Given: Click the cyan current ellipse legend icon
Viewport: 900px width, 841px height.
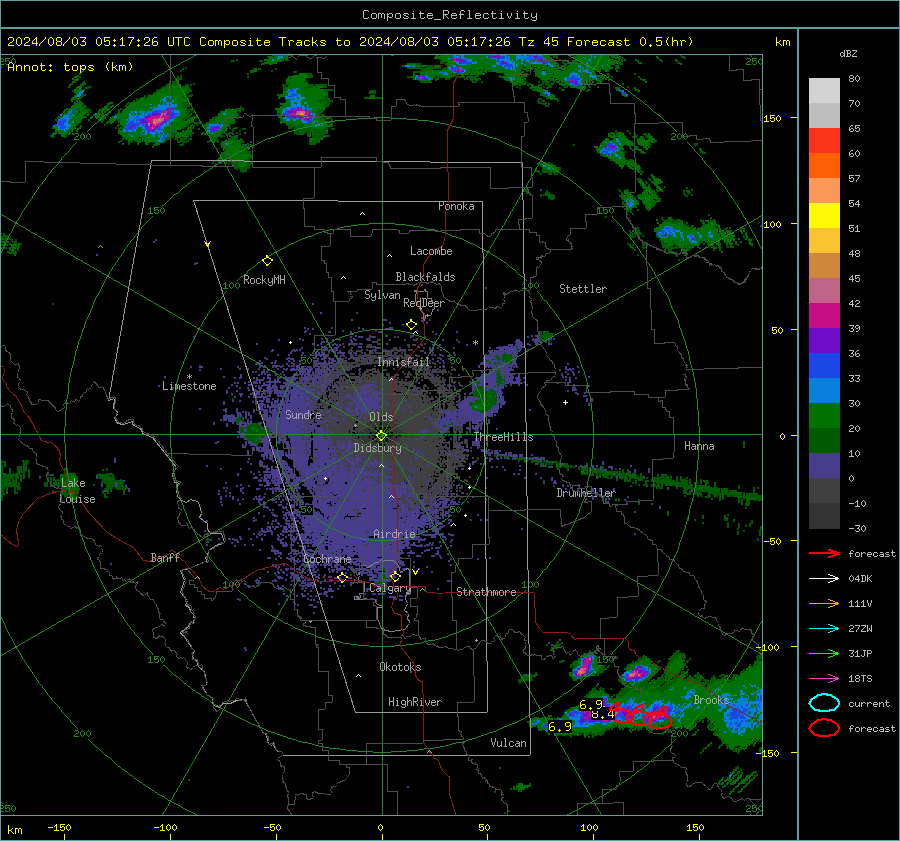Looking at the screenshot, I should pos(824,703).
